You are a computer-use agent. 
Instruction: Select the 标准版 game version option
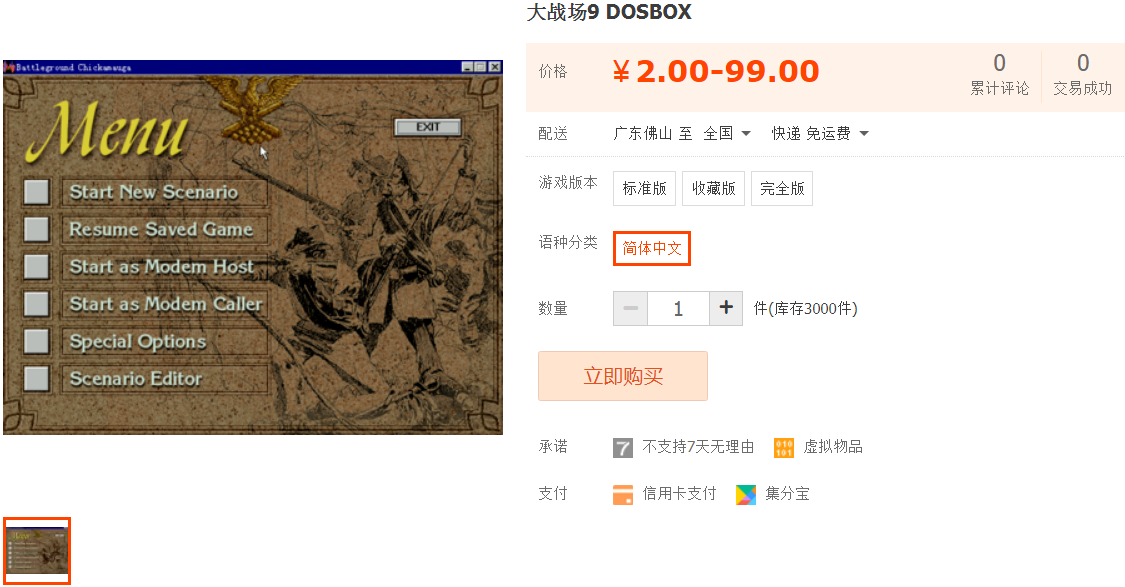click(644, 189)
